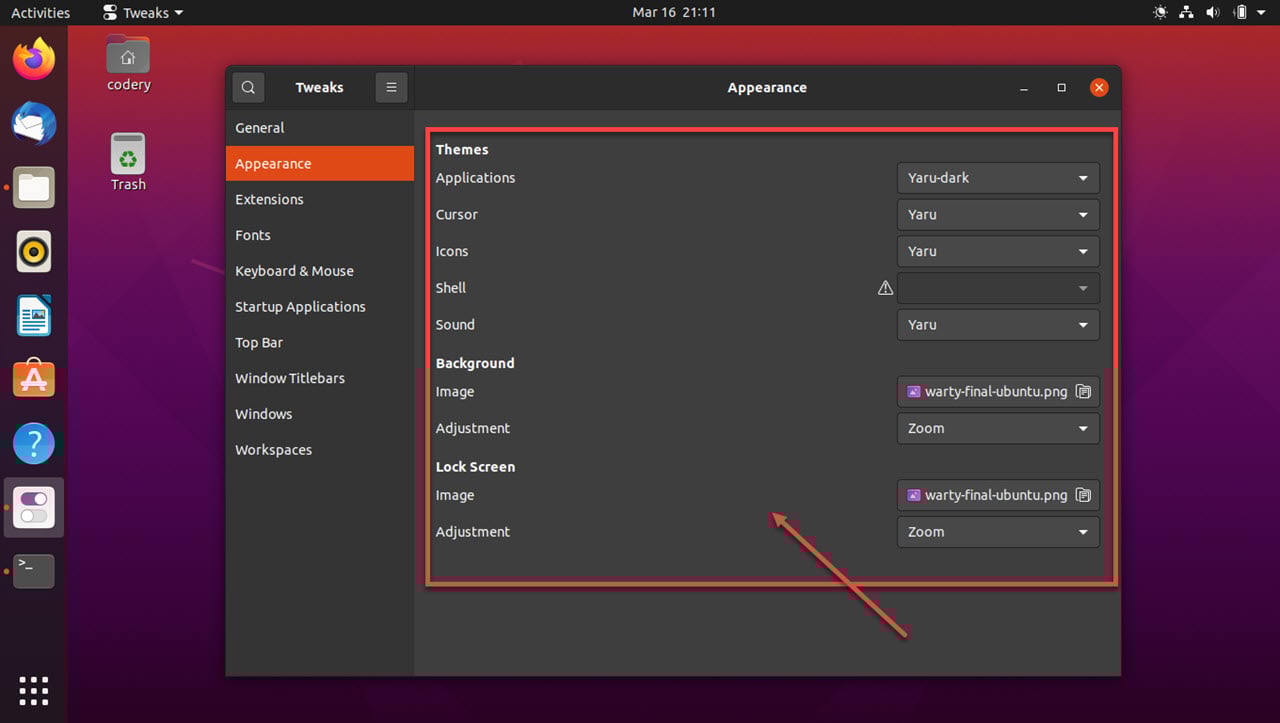Image resolution: width=1280 pixels, height=723 pixels.
Task: Click the search icon in Tweaks header
Action: tap(248, 87)
